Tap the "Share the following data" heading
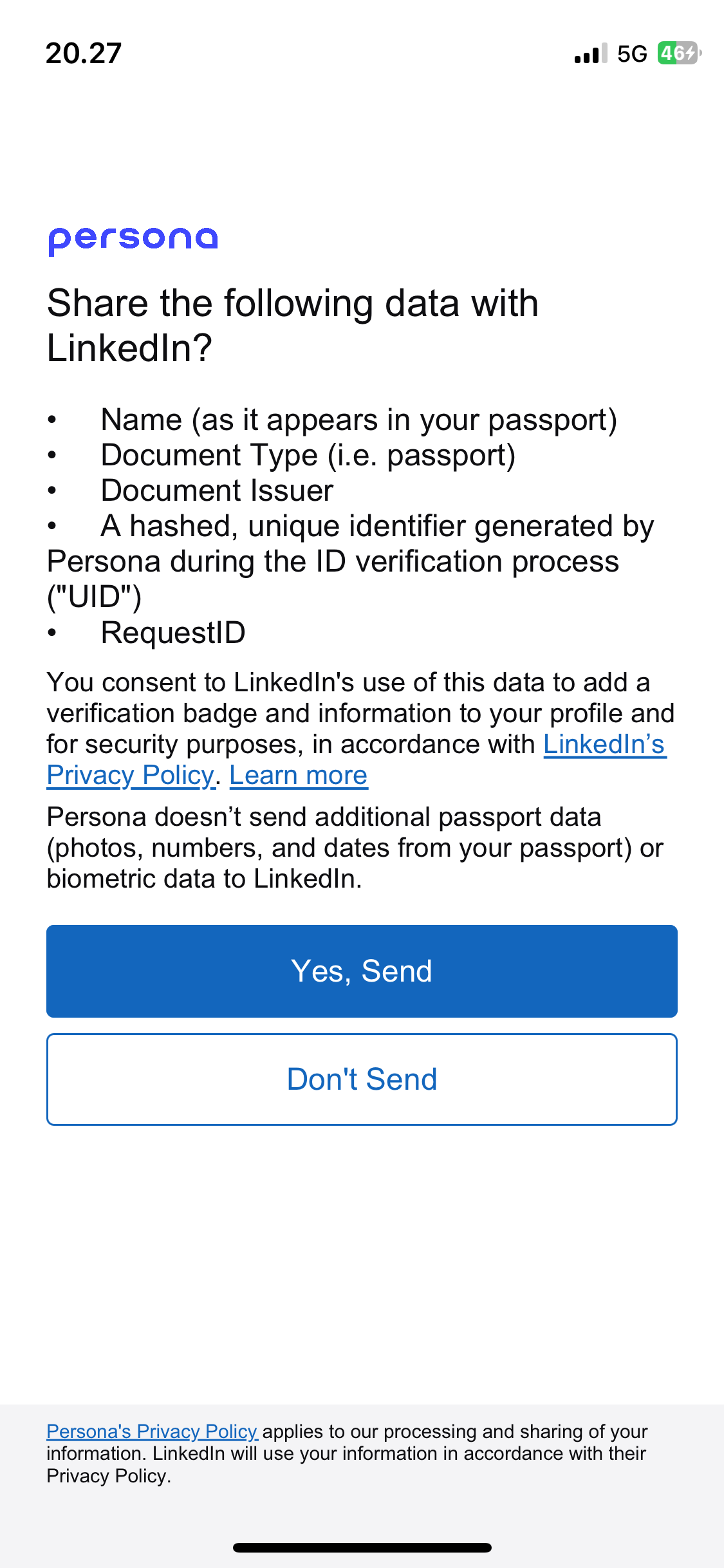The width and height of the screenshot is (724, 1568). pyautogui.click(x=293, y=325)
